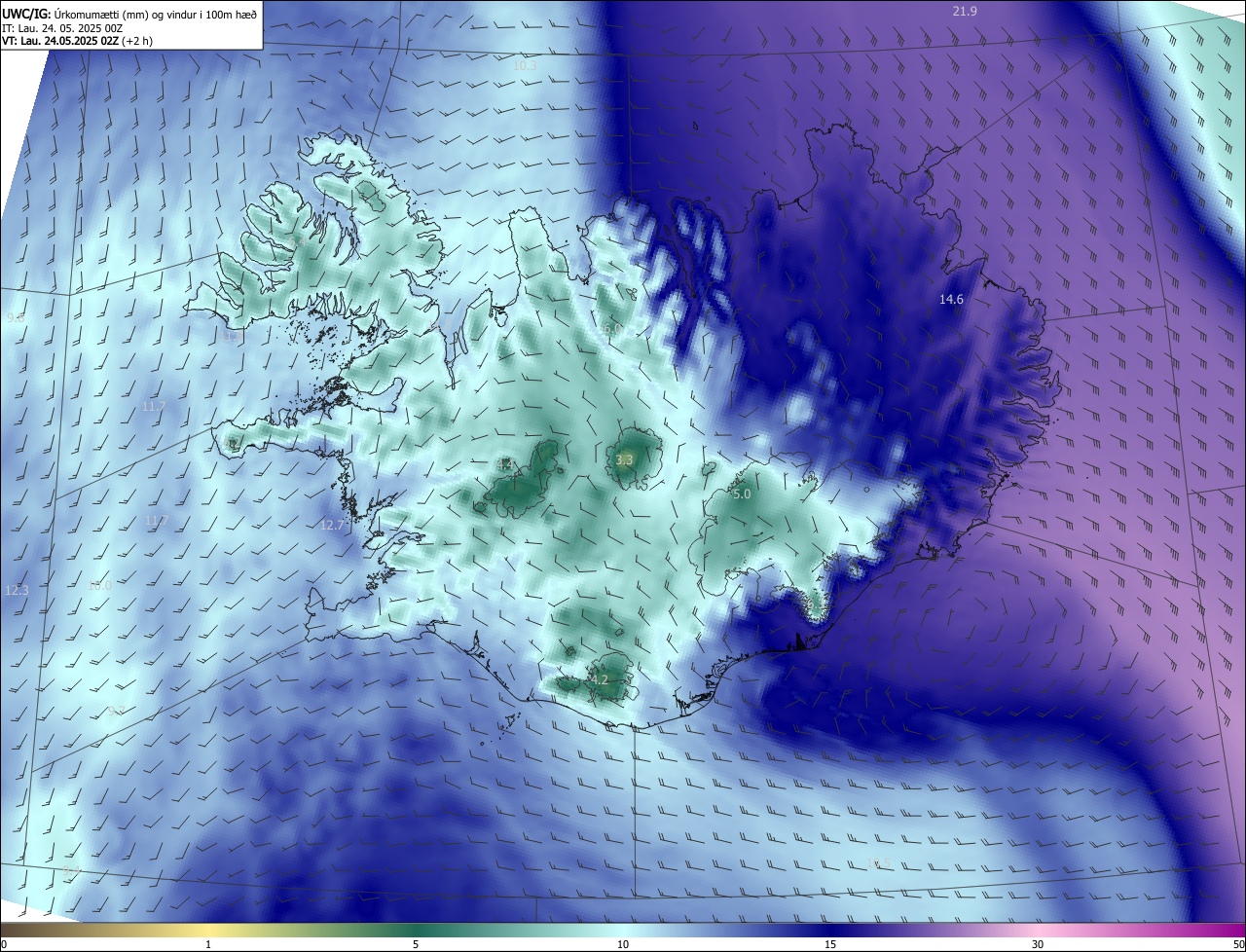This screenshot has height=952, width=1246.
Task: Click the 15 tick on the color scale
Action: [830, 944]
